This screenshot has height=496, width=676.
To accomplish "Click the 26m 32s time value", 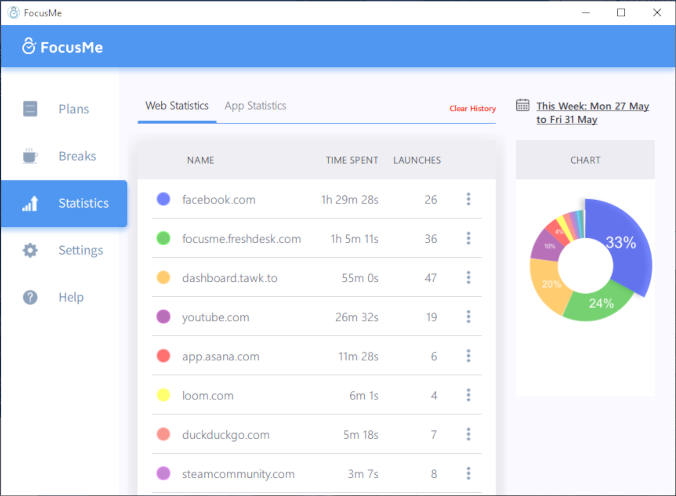I will 357,317.
